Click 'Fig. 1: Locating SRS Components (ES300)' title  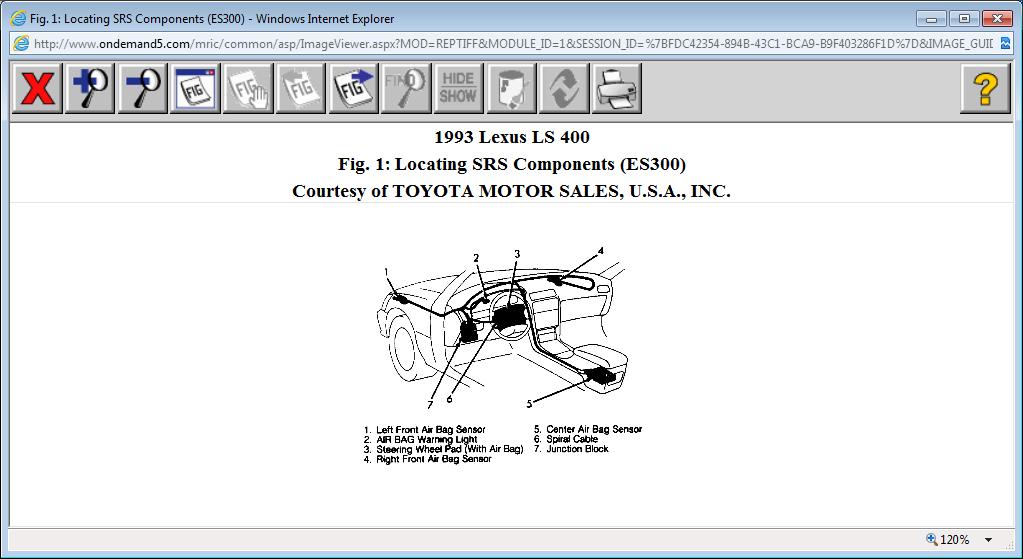(x=512, y=164)
